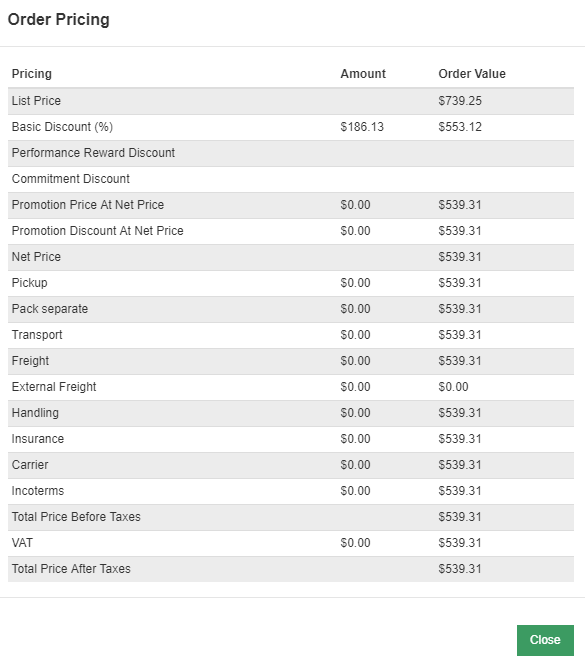Click the Total Price Before Taxes label
585x662 pixels.
[76, 517]
